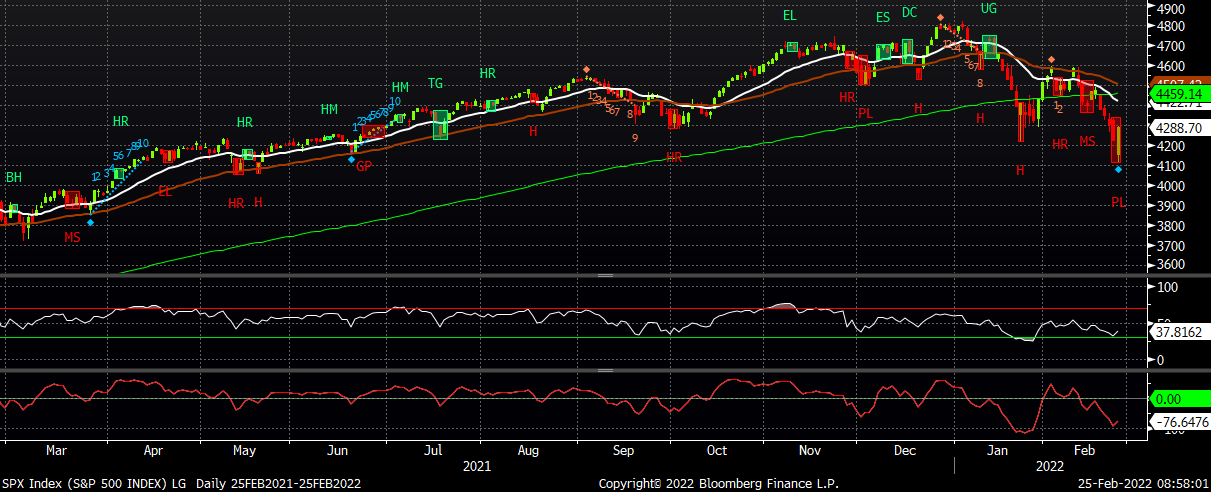Click the green TG signal label

coord(436,83)
